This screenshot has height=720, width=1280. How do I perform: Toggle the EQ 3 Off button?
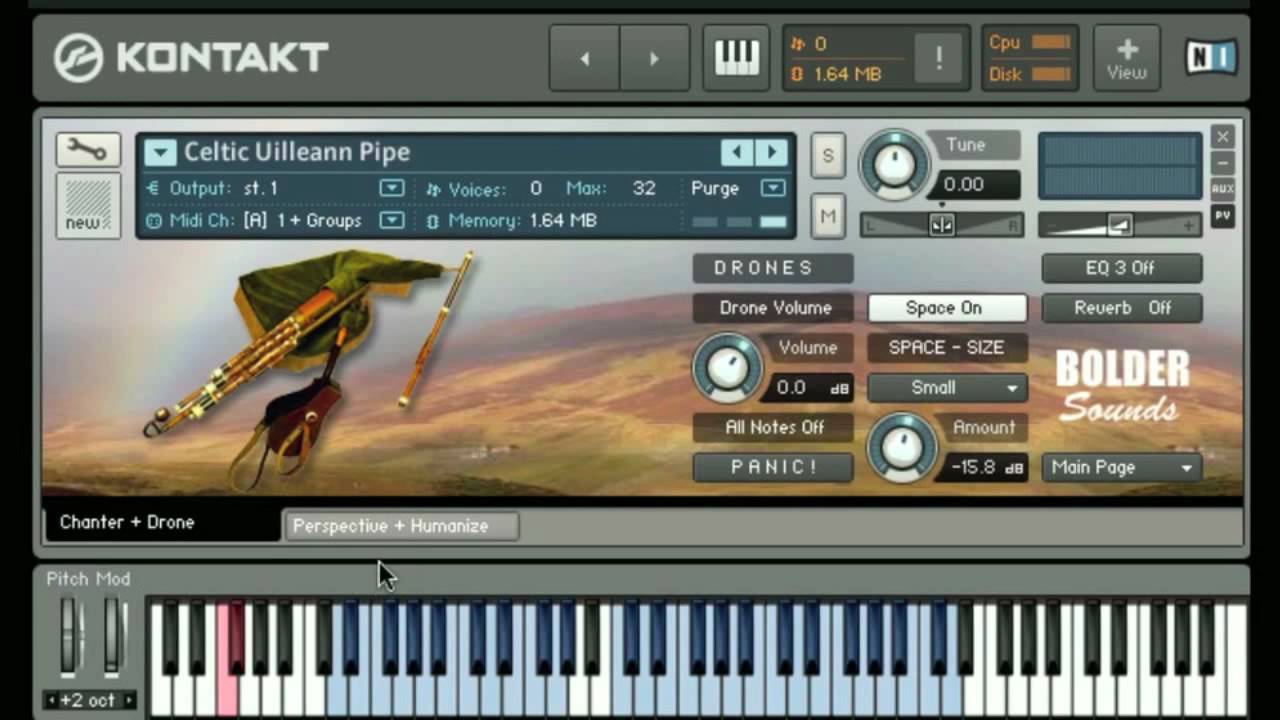(x=1121, y=268)
